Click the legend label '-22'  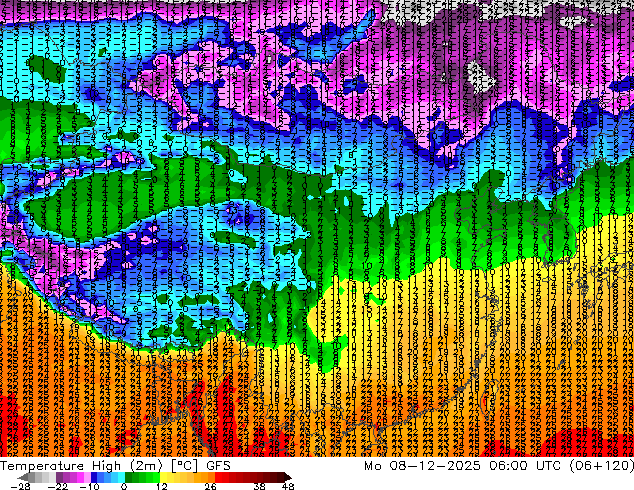coord(57,486)
